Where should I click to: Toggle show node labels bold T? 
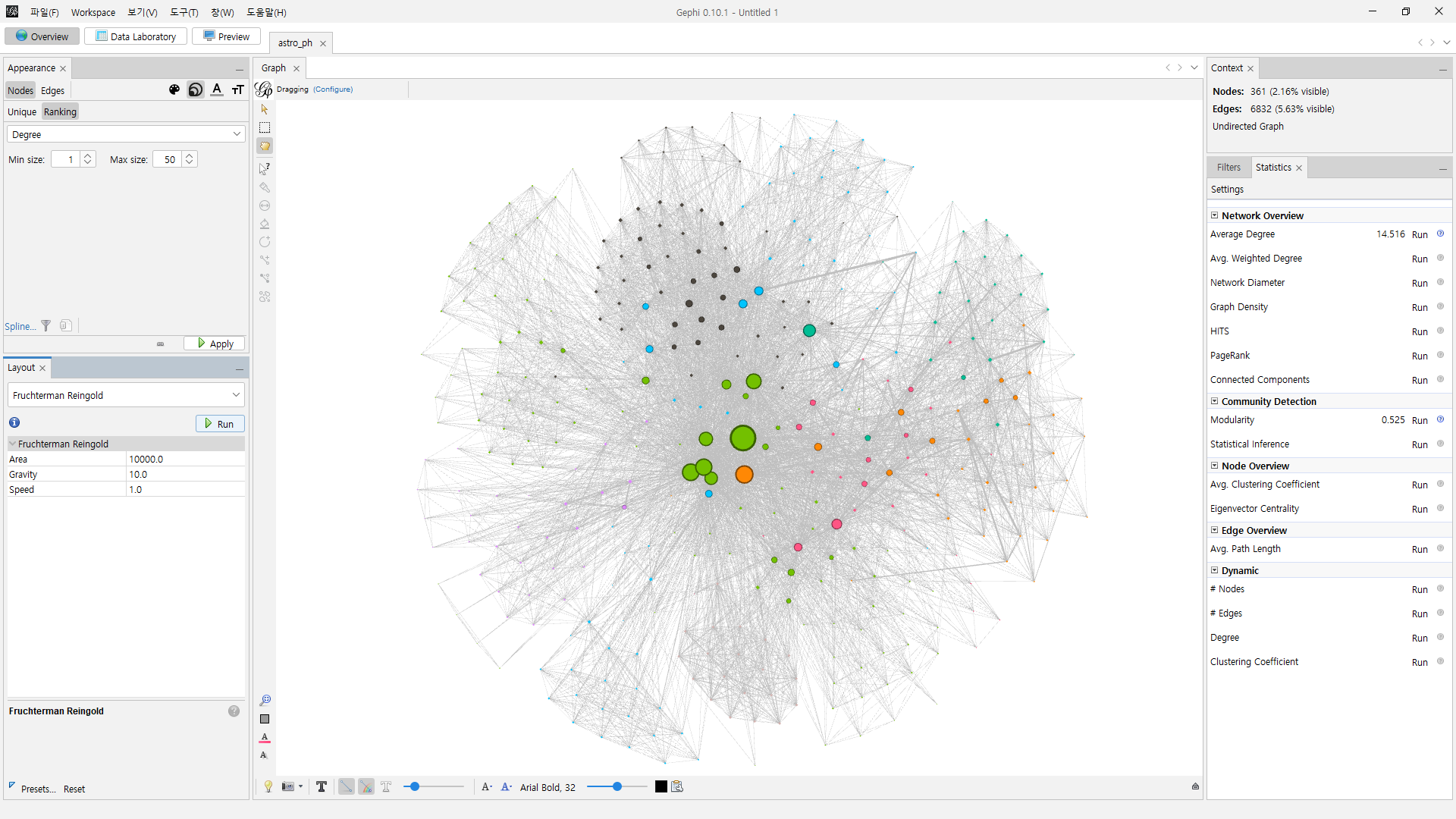[x=322, y=787]
